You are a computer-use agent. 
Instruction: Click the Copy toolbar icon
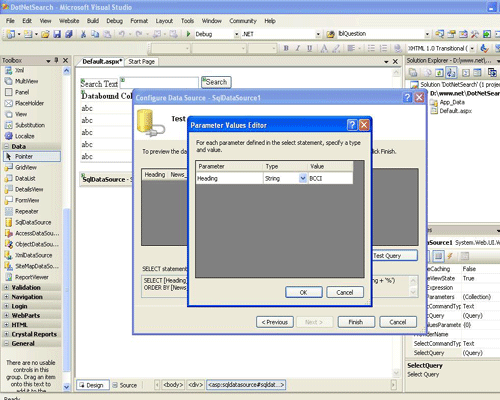95,34
